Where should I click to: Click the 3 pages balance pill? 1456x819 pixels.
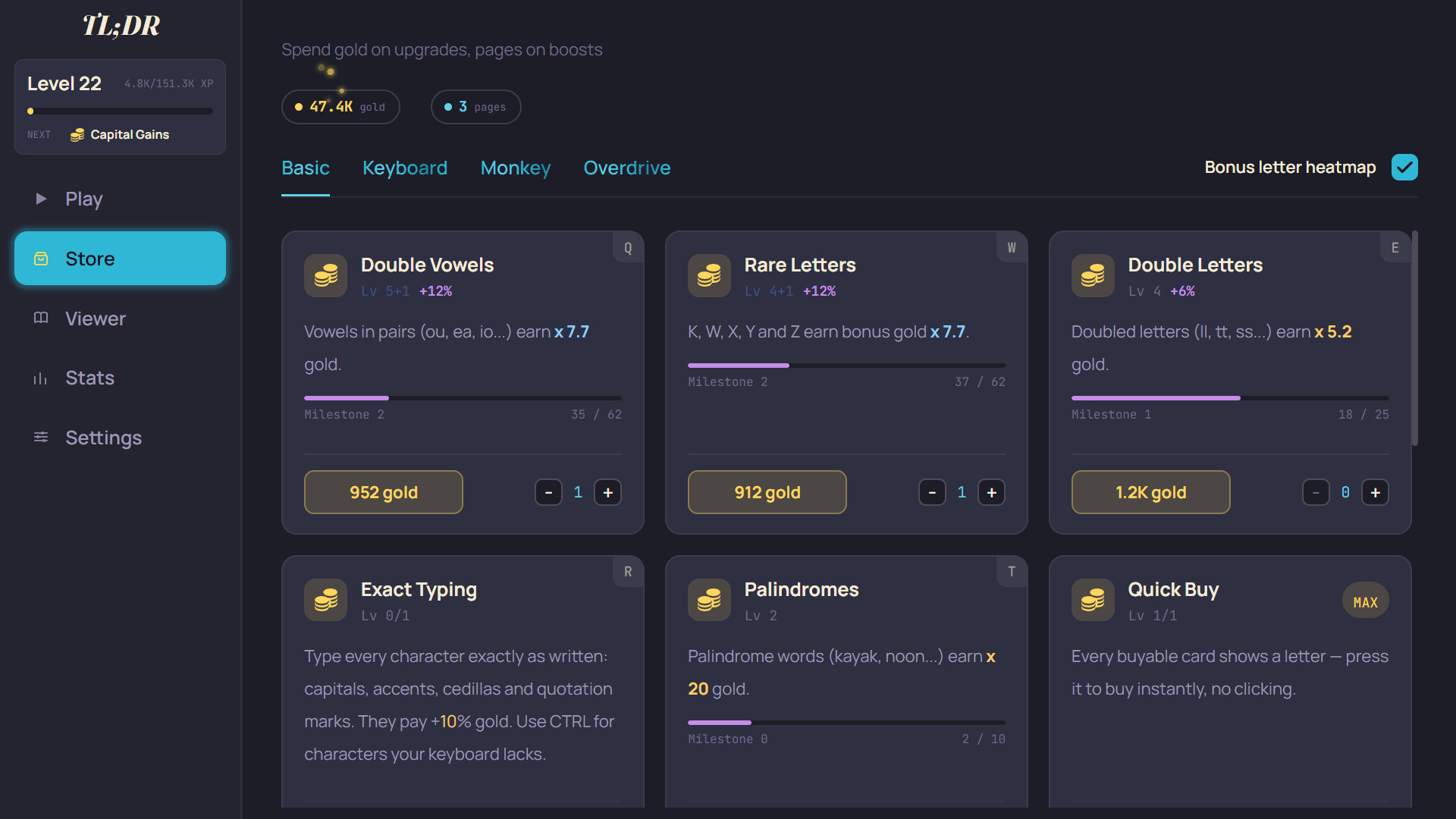[475, 107]
